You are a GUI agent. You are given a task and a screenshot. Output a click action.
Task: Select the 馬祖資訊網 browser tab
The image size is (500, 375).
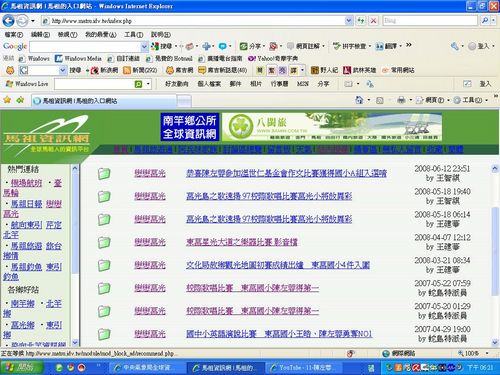(103, 101)
